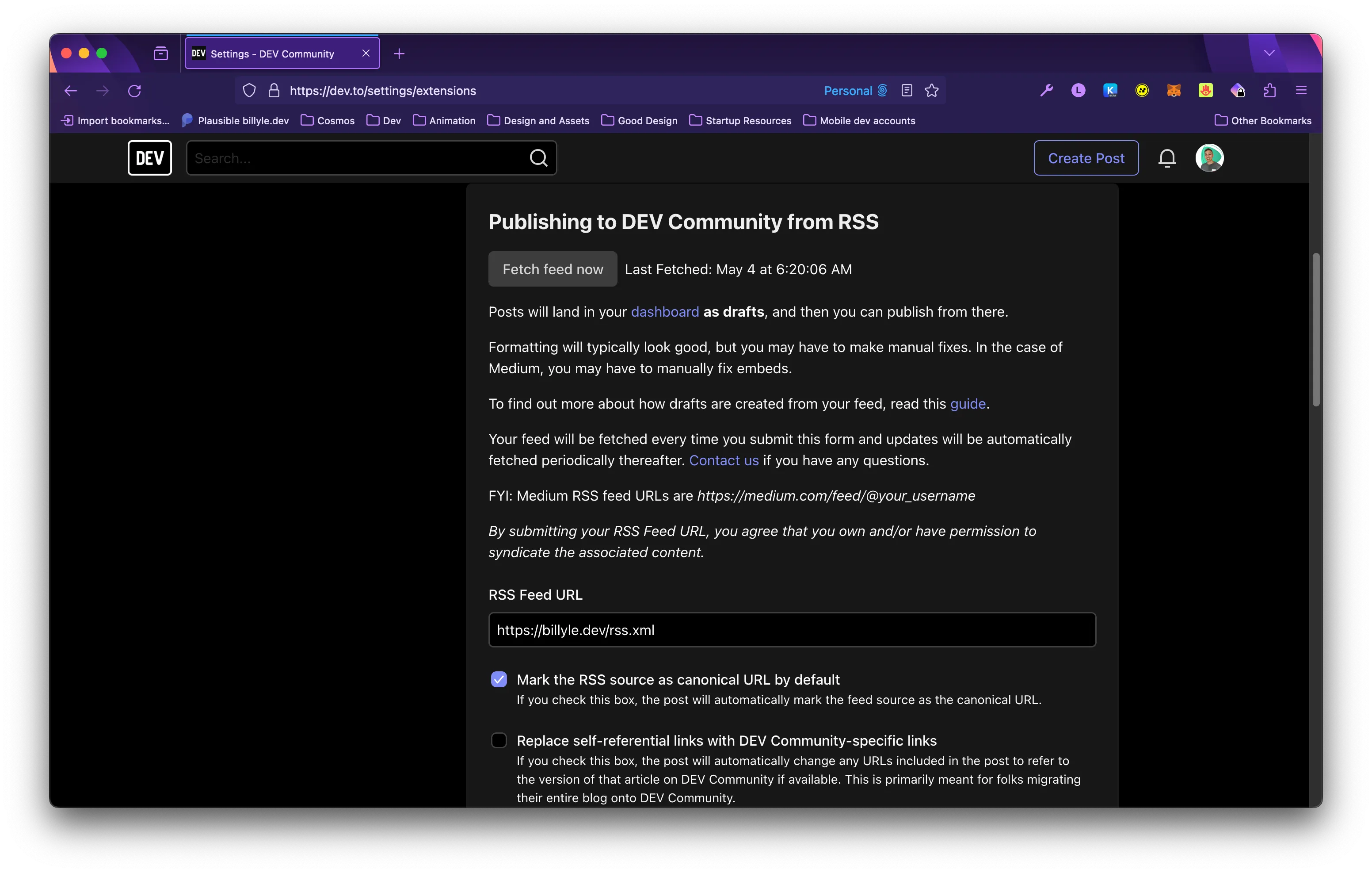Open the extensions puzzle piece icon
The image size is (1372, 873).
pyautogui.click(x=1269, y=91)
